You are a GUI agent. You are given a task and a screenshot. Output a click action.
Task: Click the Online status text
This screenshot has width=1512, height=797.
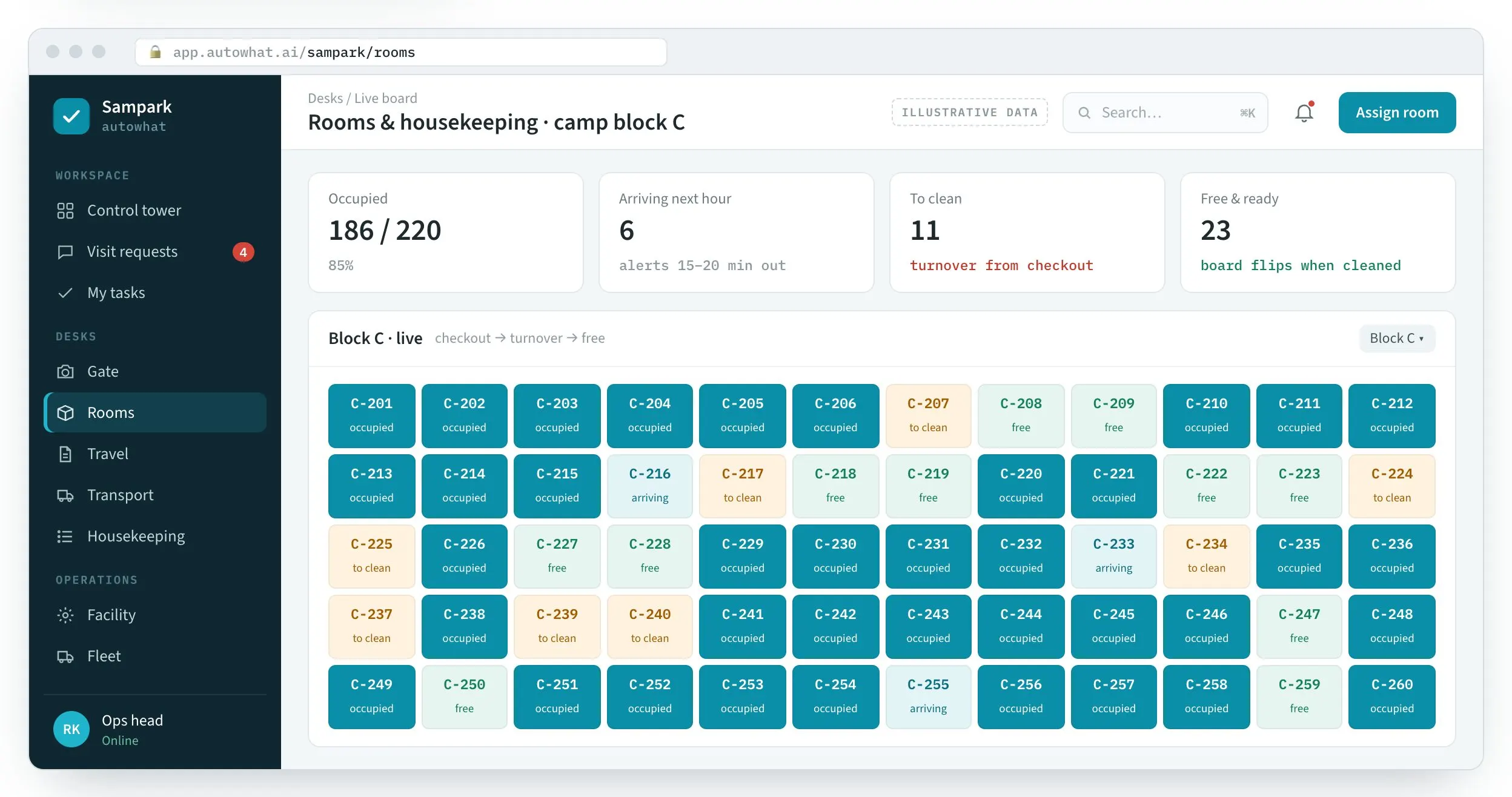[120, 741]
